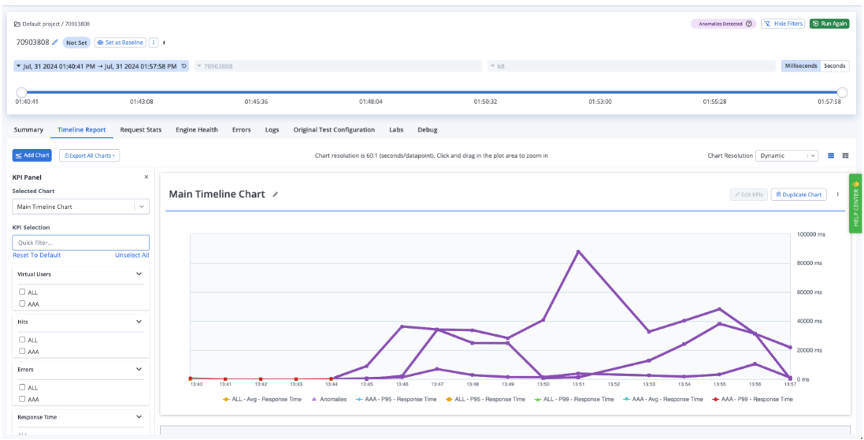Collapse the Hits section chevron
Viewport: 864px width, 440px height.
coord(139,321)
